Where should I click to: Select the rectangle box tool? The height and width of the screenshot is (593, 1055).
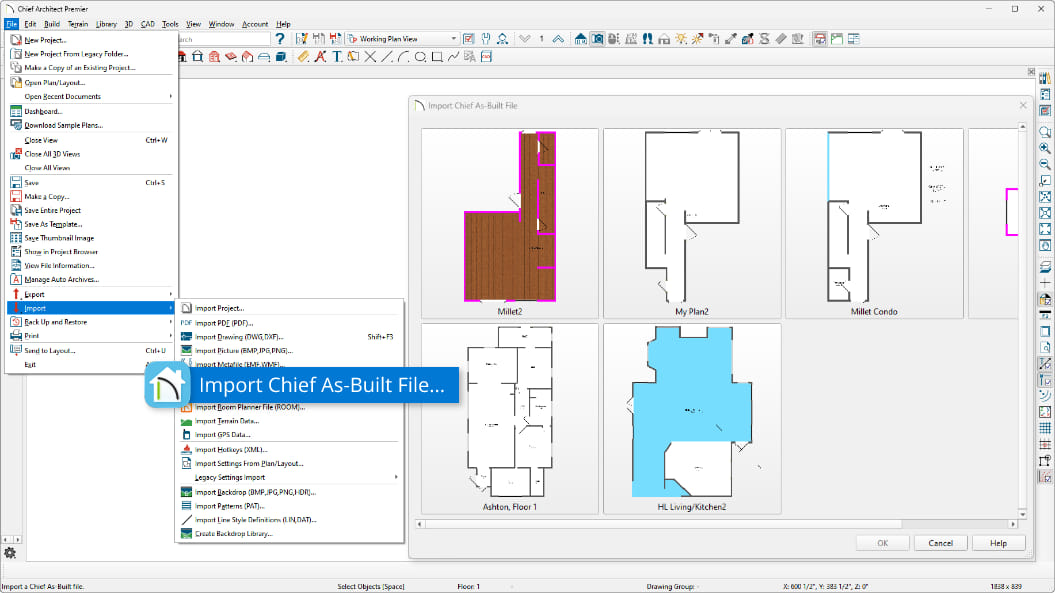click(437, 57)
